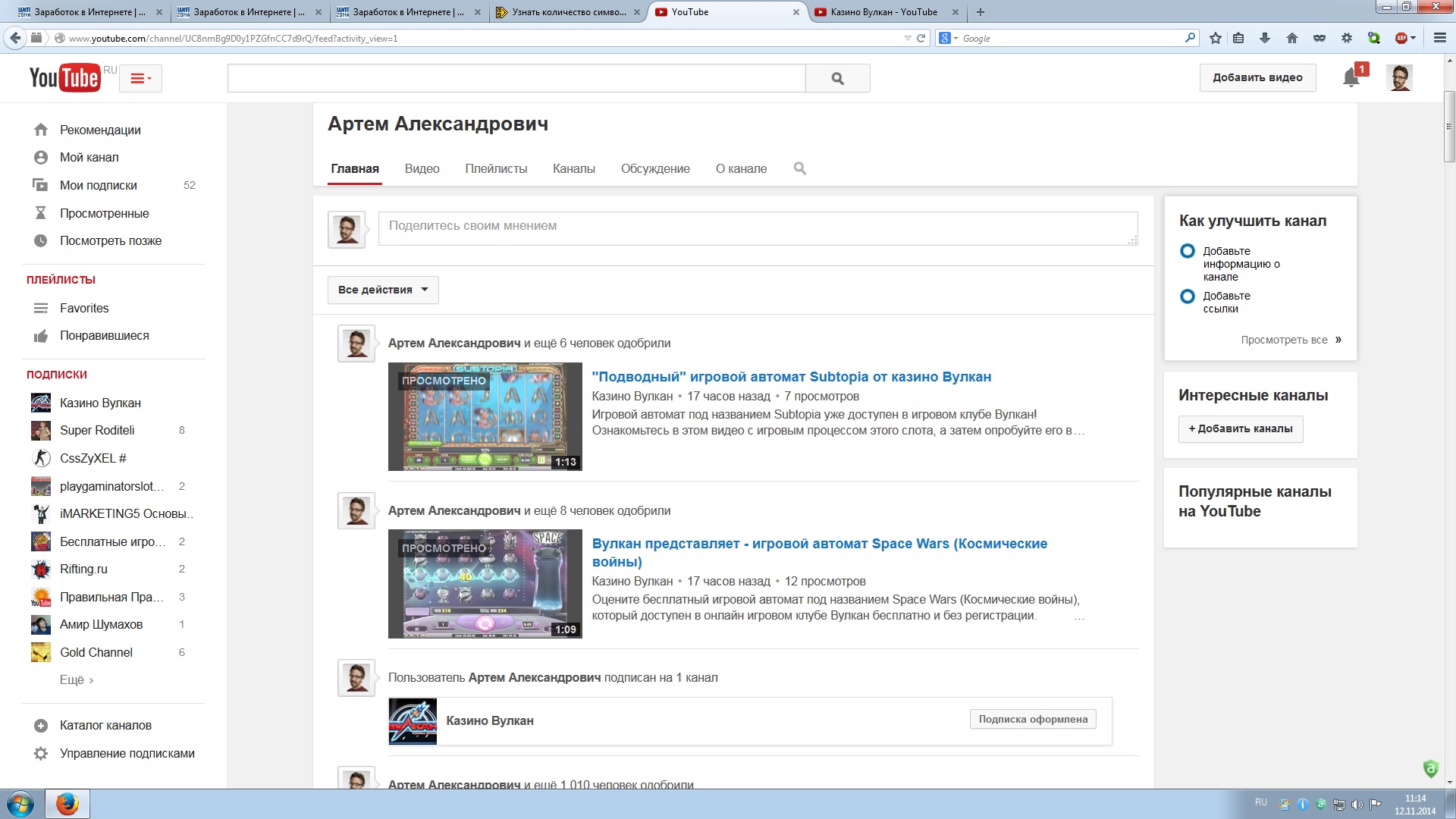Screen dimensions: 1456x819
Task: Go to Рекомендации in the sidebar
Action: click(100, 130)
